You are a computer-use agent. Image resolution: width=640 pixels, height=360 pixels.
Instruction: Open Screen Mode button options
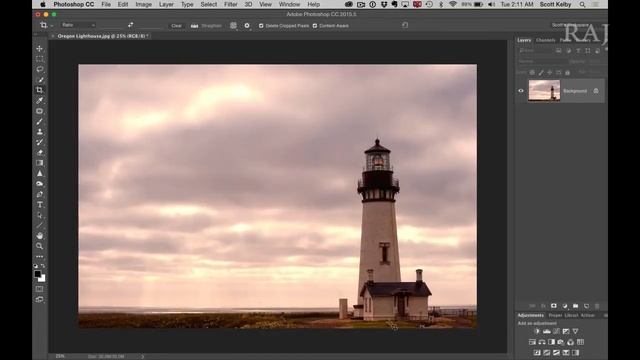39,299
